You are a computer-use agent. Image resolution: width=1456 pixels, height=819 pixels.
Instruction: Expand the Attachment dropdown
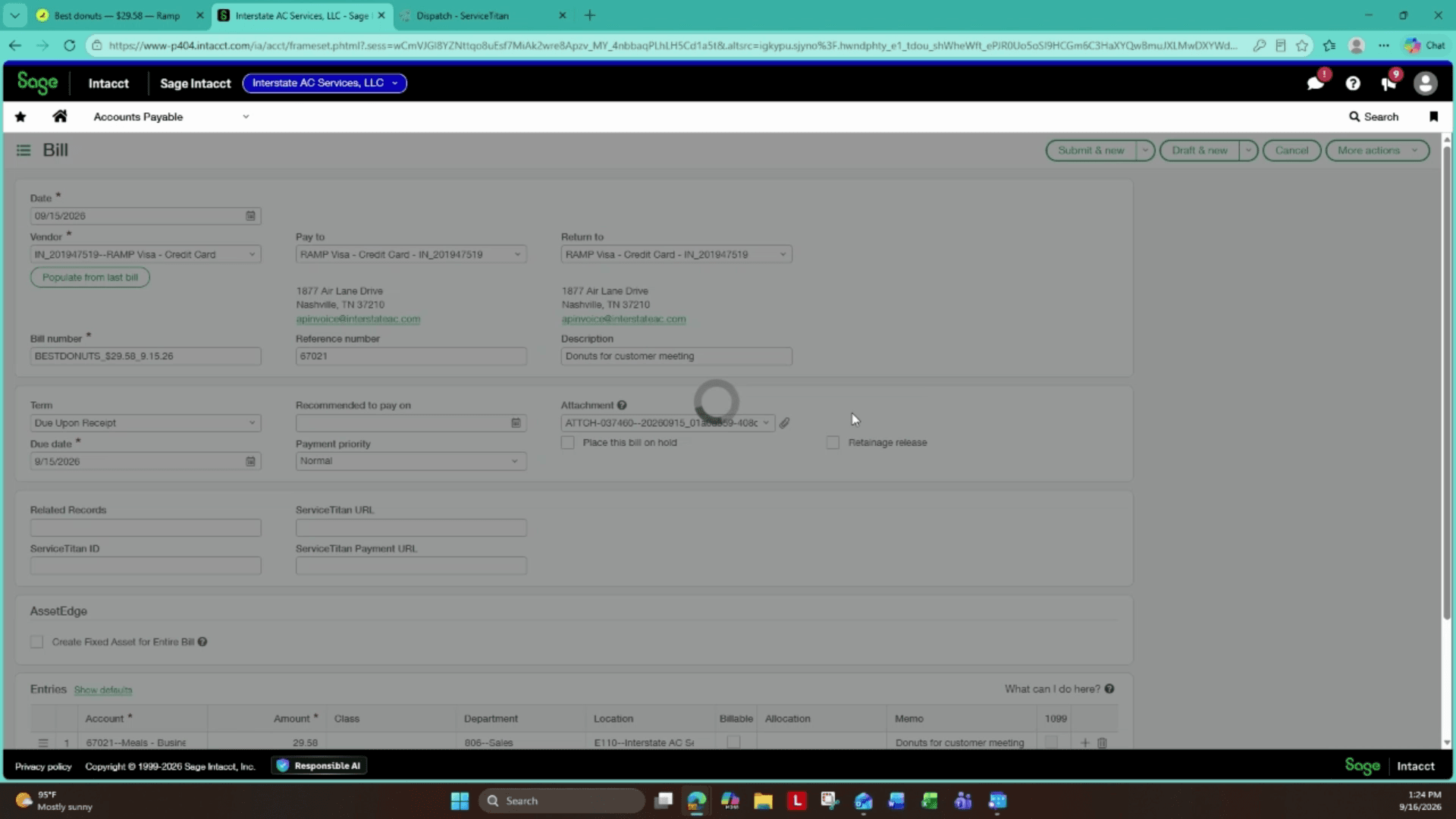click(765, 423)
